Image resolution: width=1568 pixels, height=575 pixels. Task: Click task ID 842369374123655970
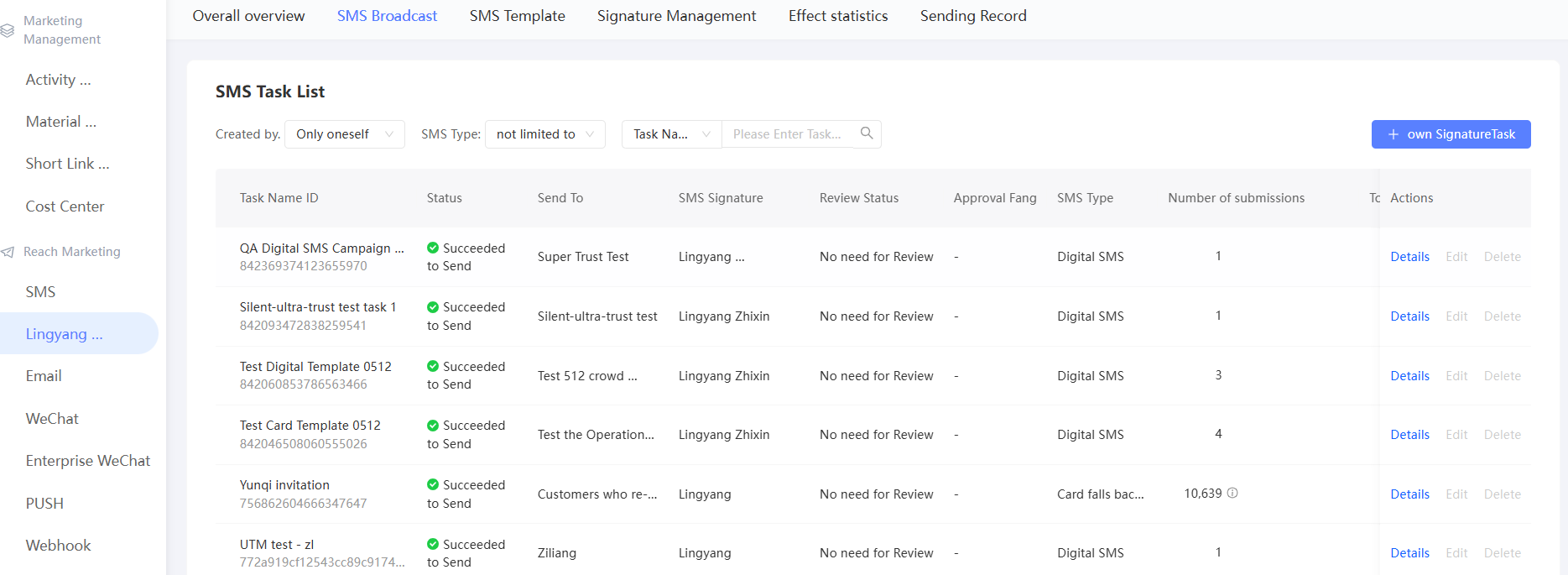click(303, 266)
